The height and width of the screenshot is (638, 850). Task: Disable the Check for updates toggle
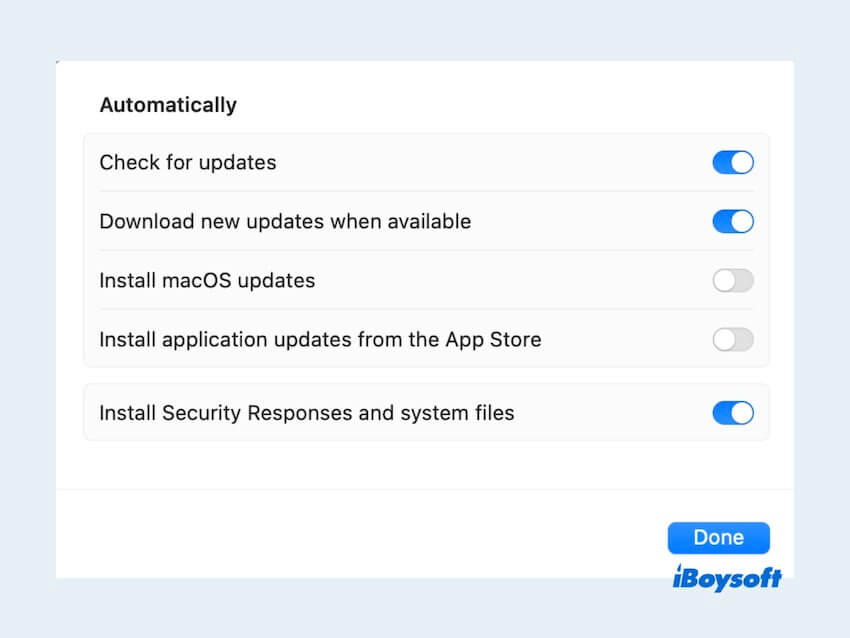pyautogui.click(x=732, y=162)
